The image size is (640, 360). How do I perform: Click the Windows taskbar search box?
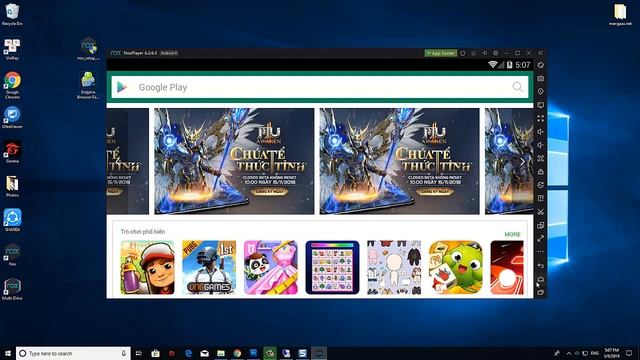(x=73, y=353)
